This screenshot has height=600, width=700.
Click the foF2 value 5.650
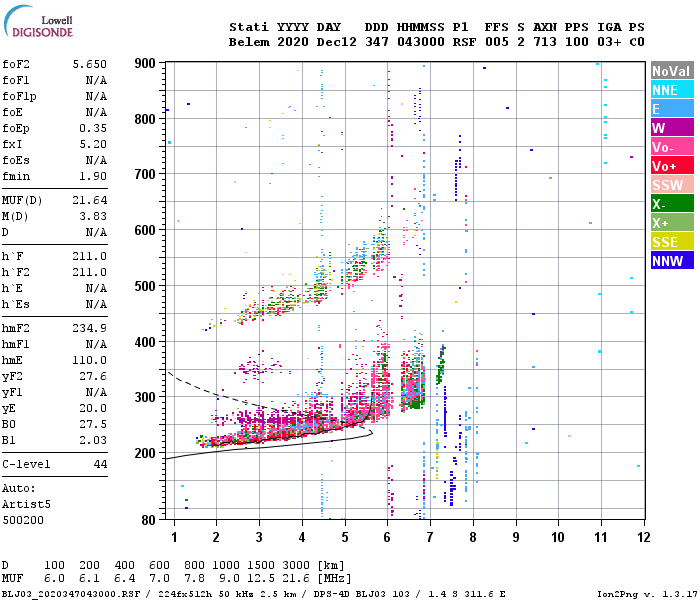tap(90, 64)
